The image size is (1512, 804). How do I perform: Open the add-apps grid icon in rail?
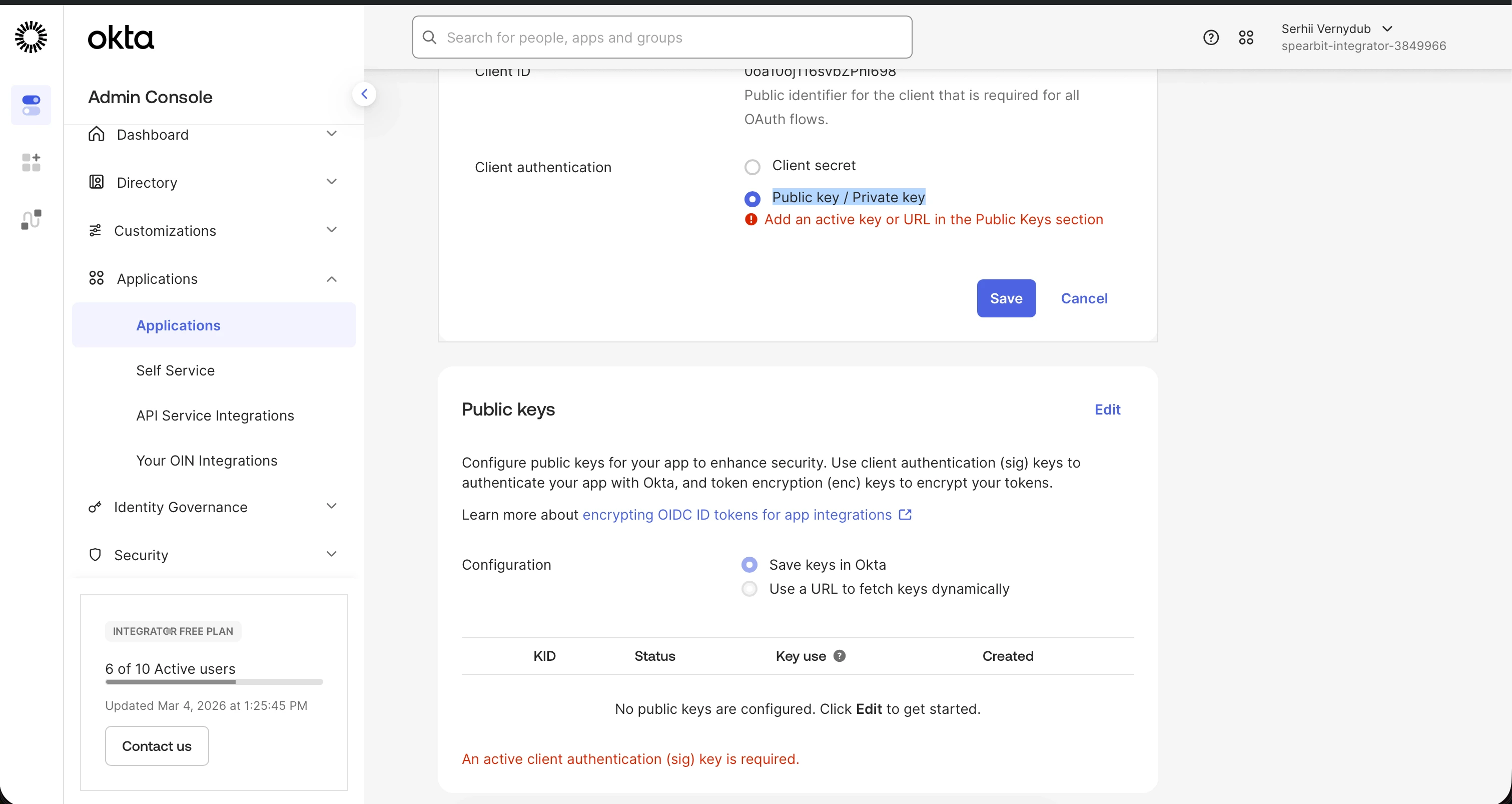coord(31,162)
